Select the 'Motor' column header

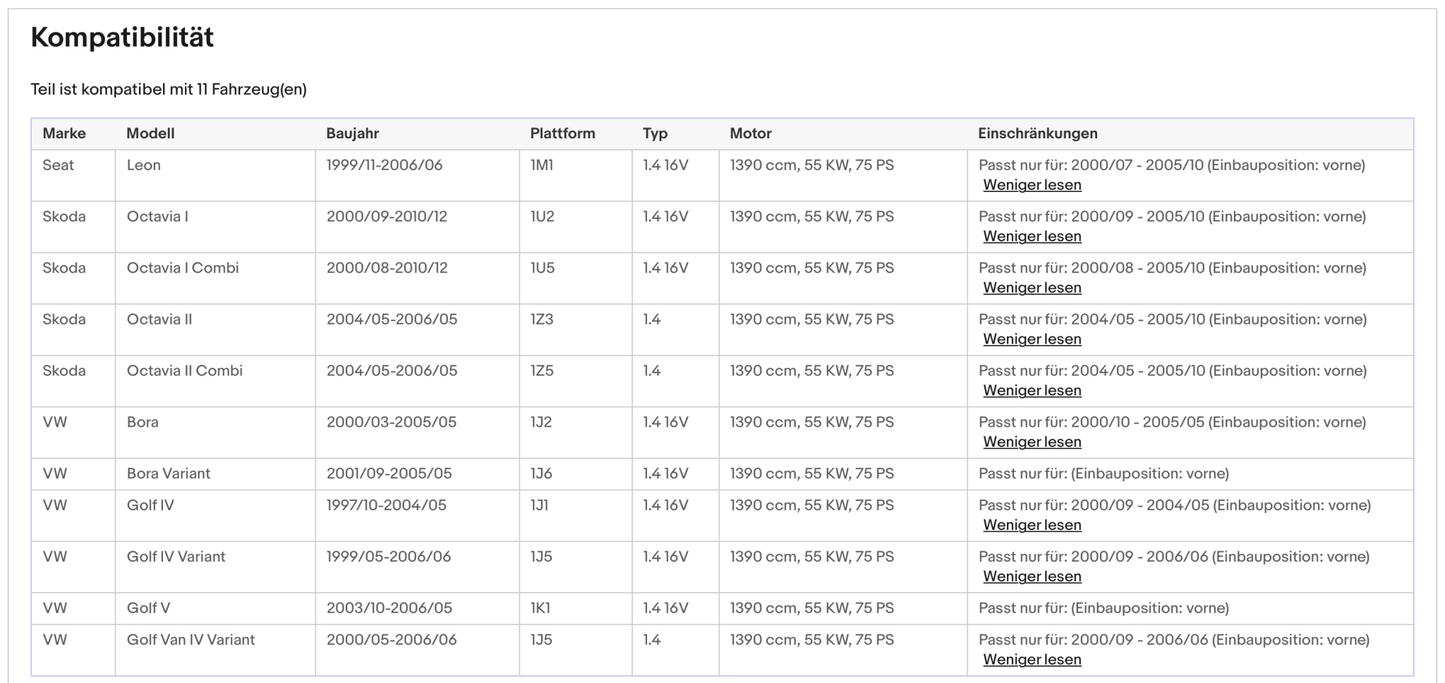pyautogui.click(x=750, y=134)
